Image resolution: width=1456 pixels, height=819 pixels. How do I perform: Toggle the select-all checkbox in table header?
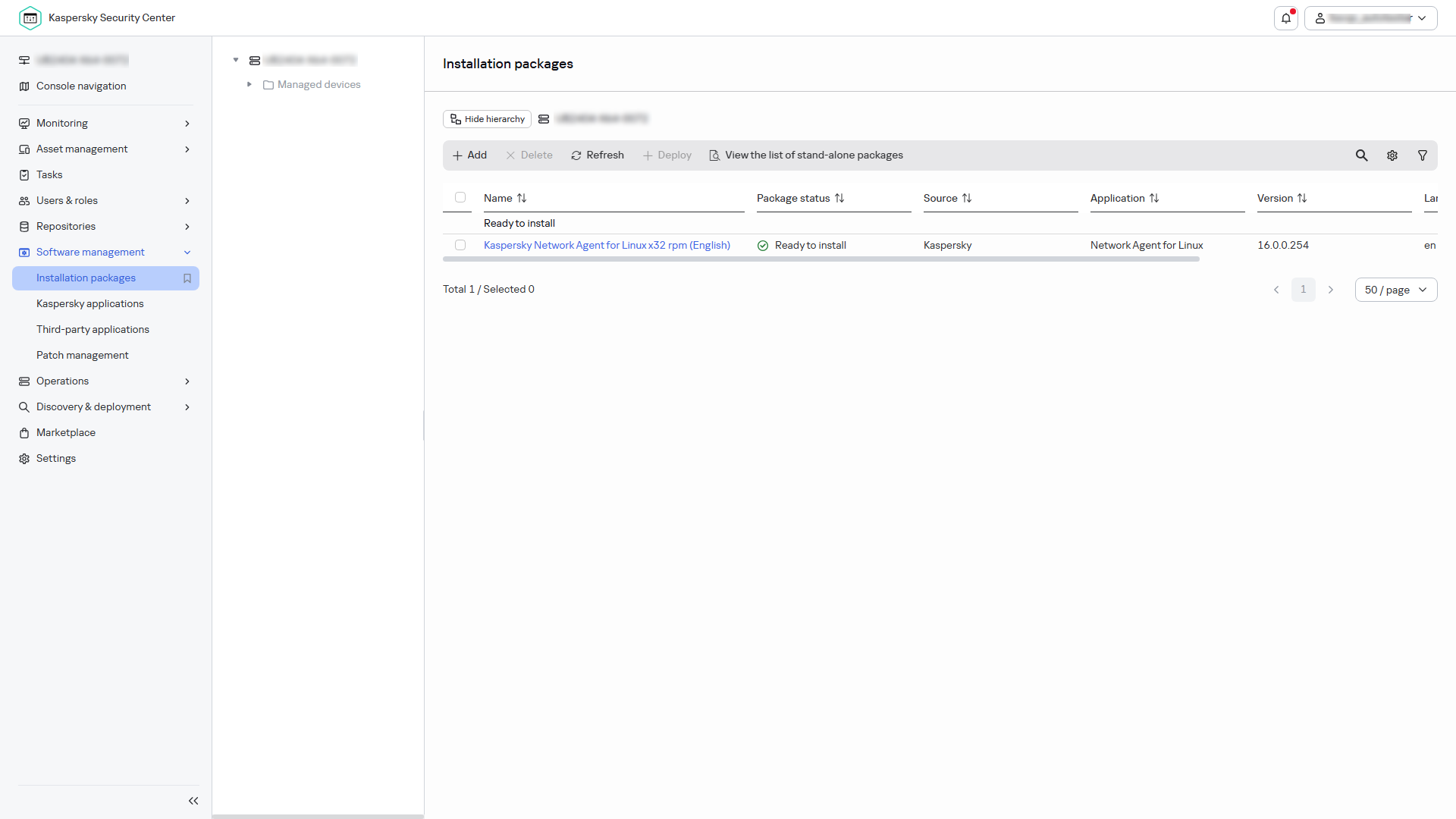460,197
